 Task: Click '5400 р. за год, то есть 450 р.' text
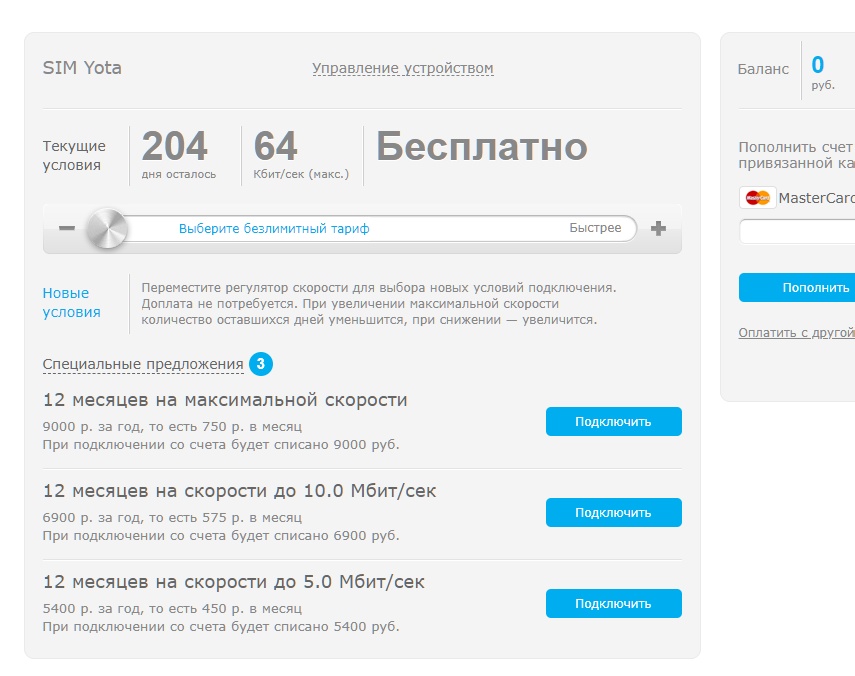(143, 608)
